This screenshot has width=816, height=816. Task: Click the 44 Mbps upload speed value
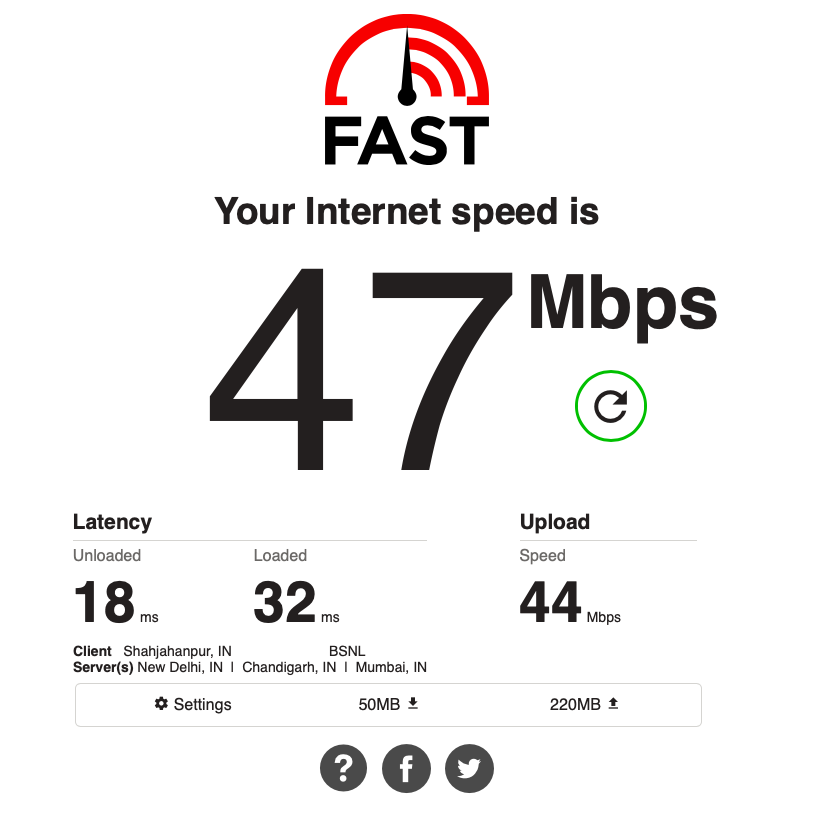[x=570, y=603]
